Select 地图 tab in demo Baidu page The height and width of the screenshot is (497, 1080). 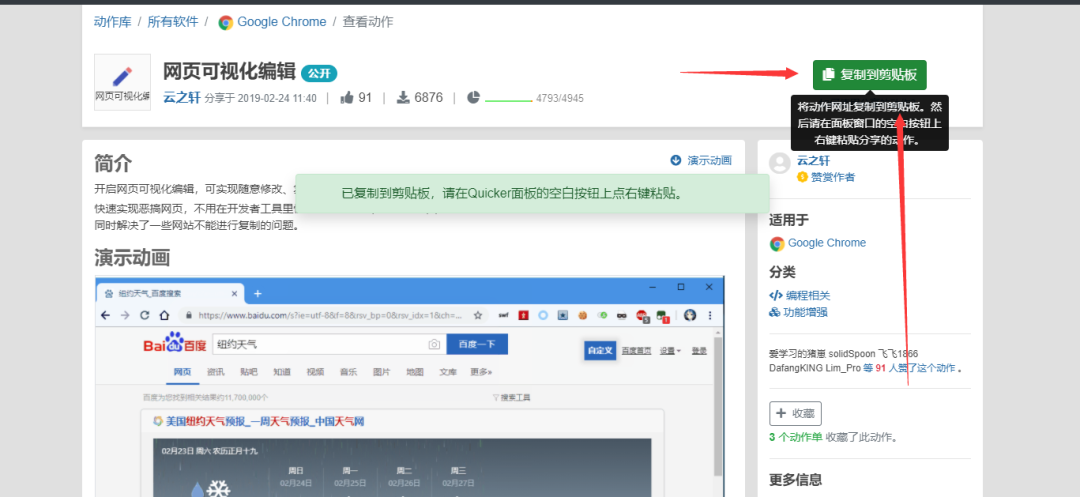(415, 372)
